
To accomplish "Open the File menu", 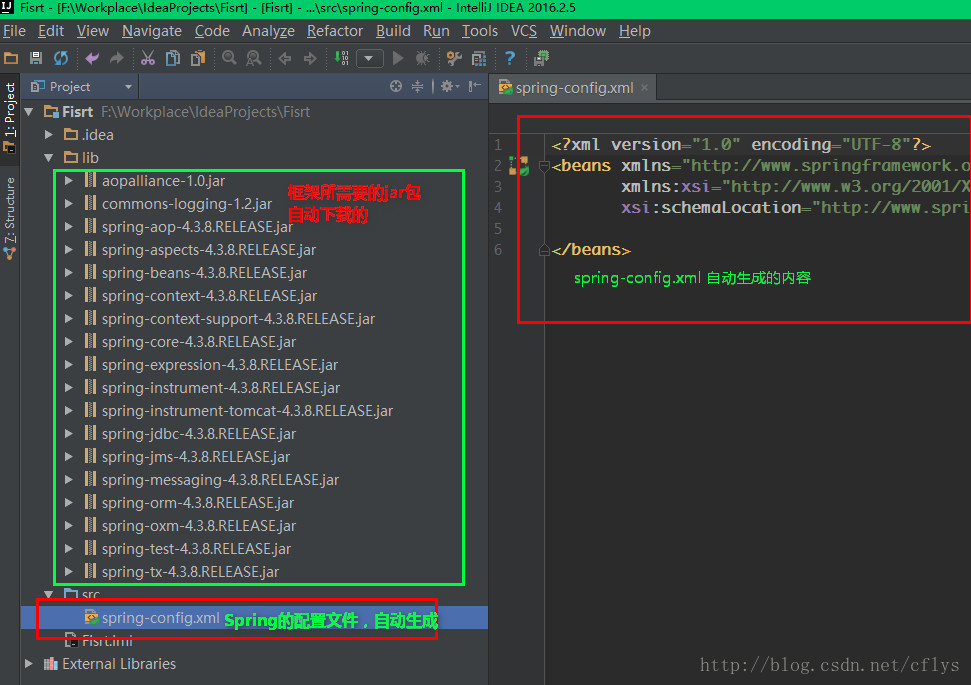I will tap(14, 31).
